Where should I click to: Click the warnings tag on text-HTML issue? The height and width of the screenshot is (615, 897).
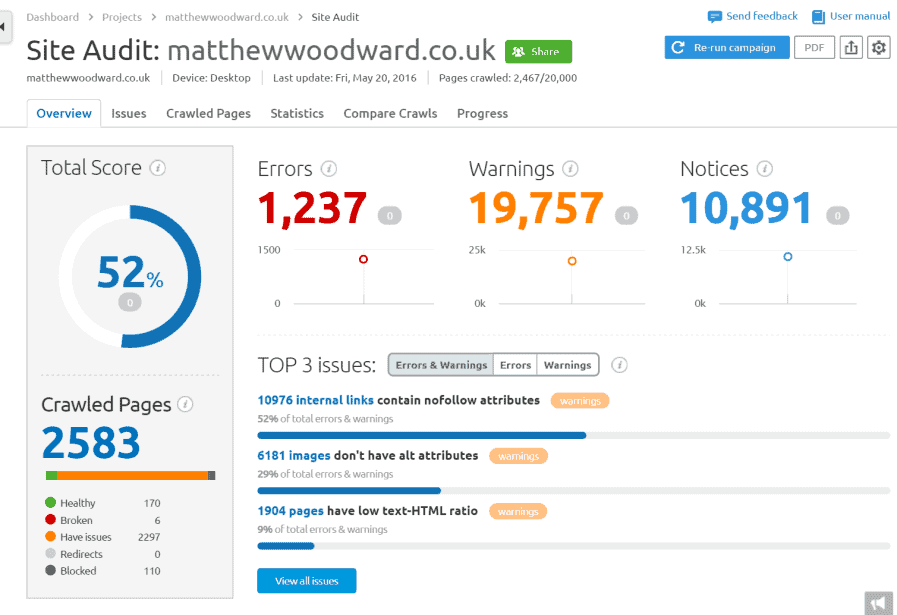click(518, 511)
